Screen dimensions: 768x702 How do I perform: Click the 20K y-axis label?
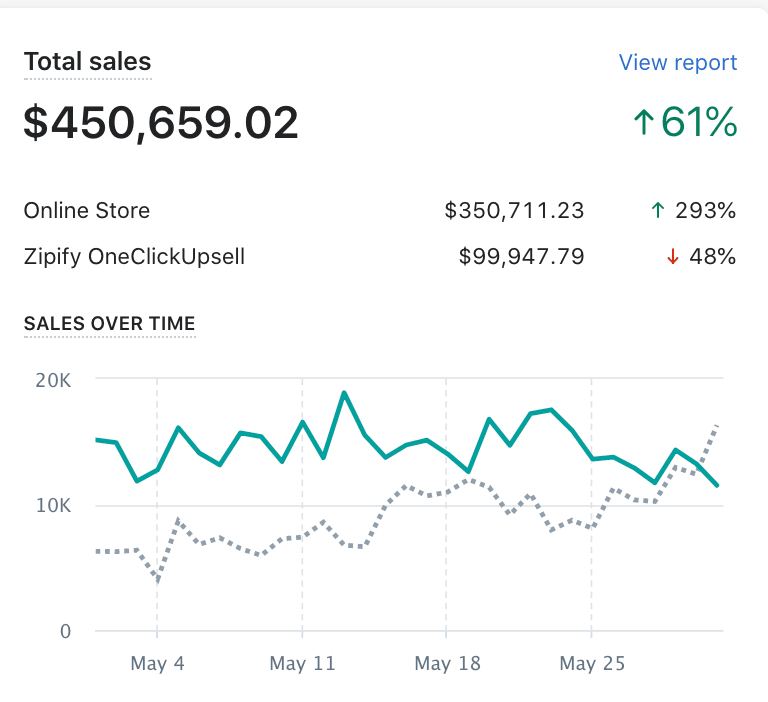(x=53, y=380)
